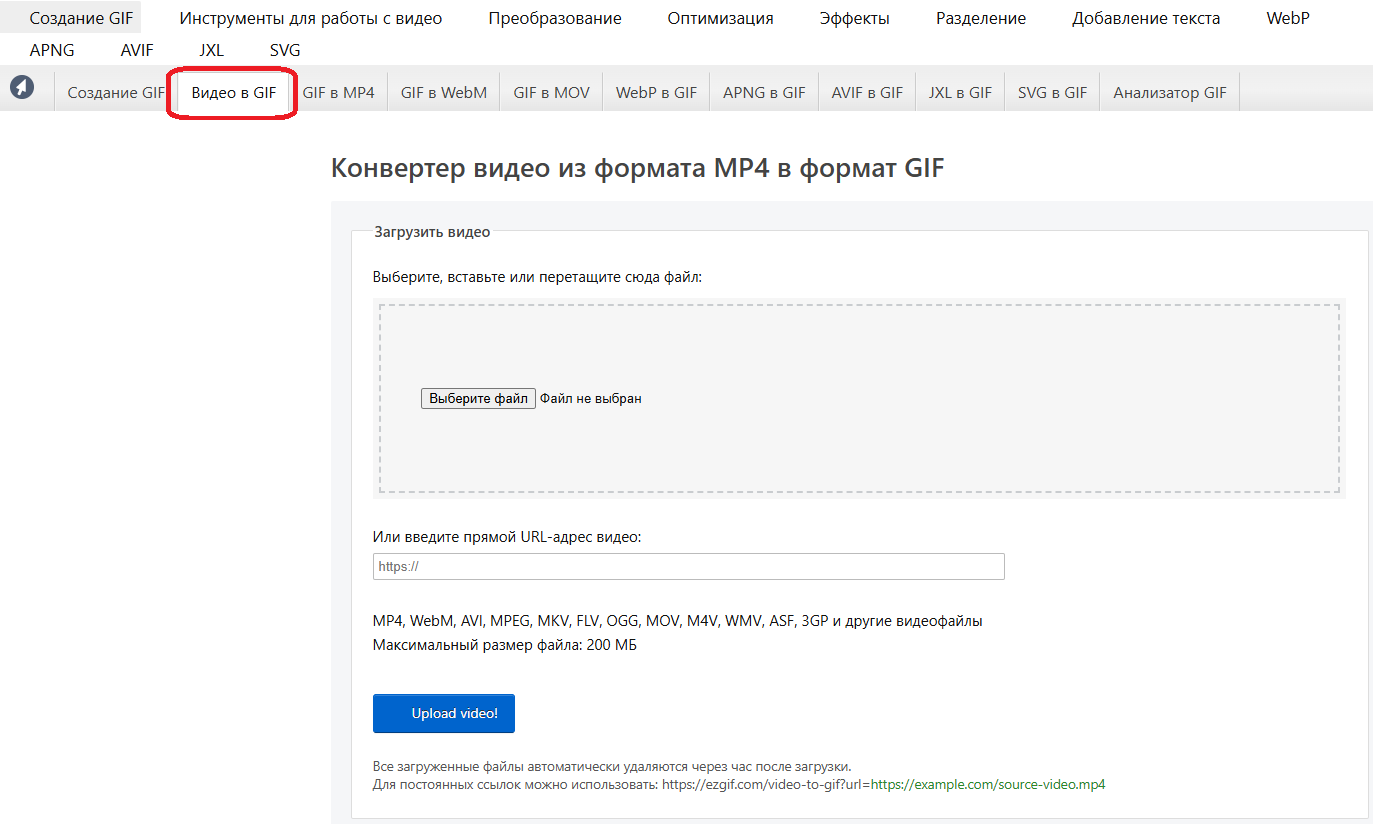The image size is (1373, 824).
Task: Open the APNG в GIF tab
Action: tap(764, 93)
